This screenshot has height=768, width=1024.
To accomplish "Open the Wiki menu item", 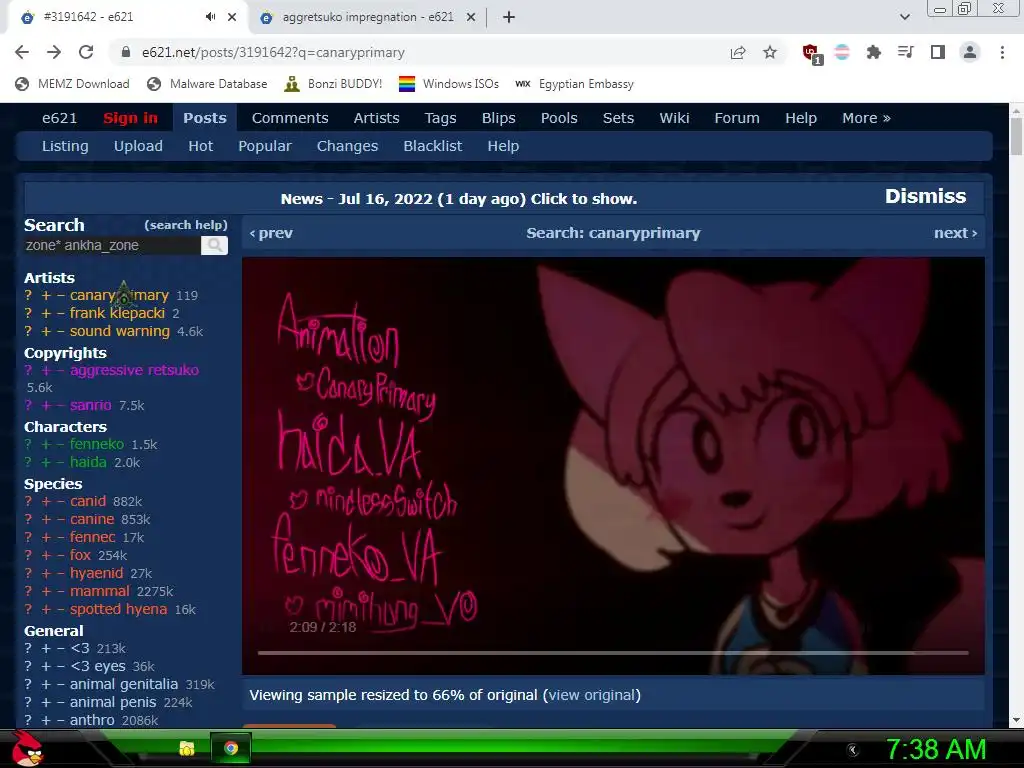I will tap(674, 118).
